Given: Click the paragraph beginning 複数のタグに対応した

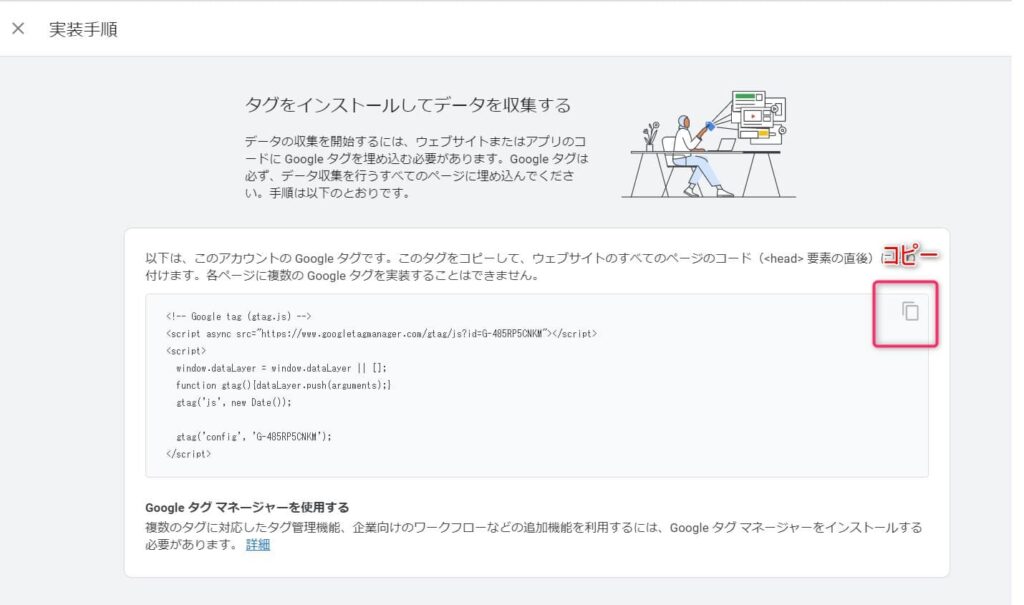Looking at the screenshot, I should pyautogui.click(x=534, y=536).
